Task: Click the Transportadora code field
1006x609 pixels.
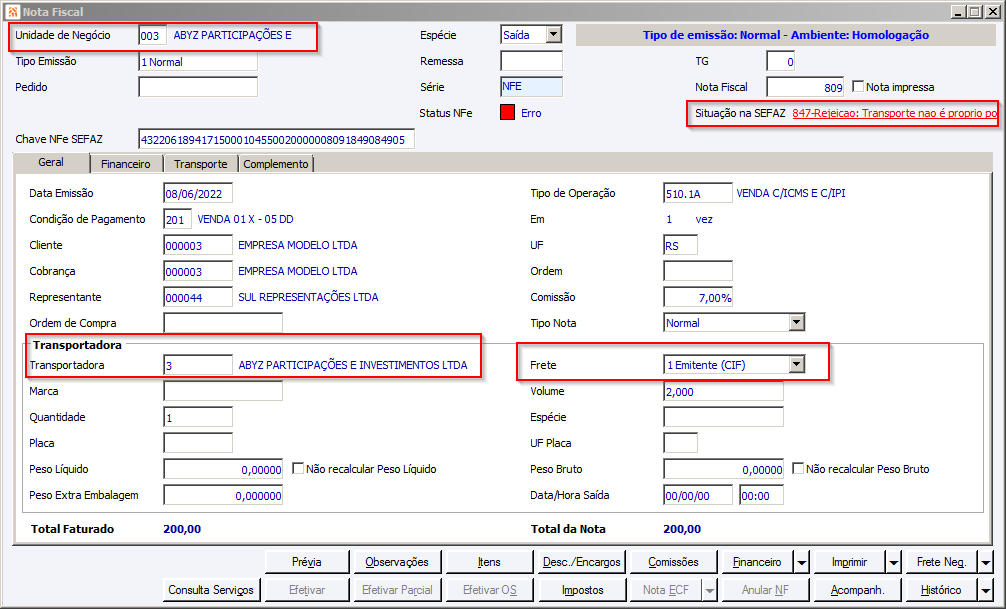Action: 198,365
